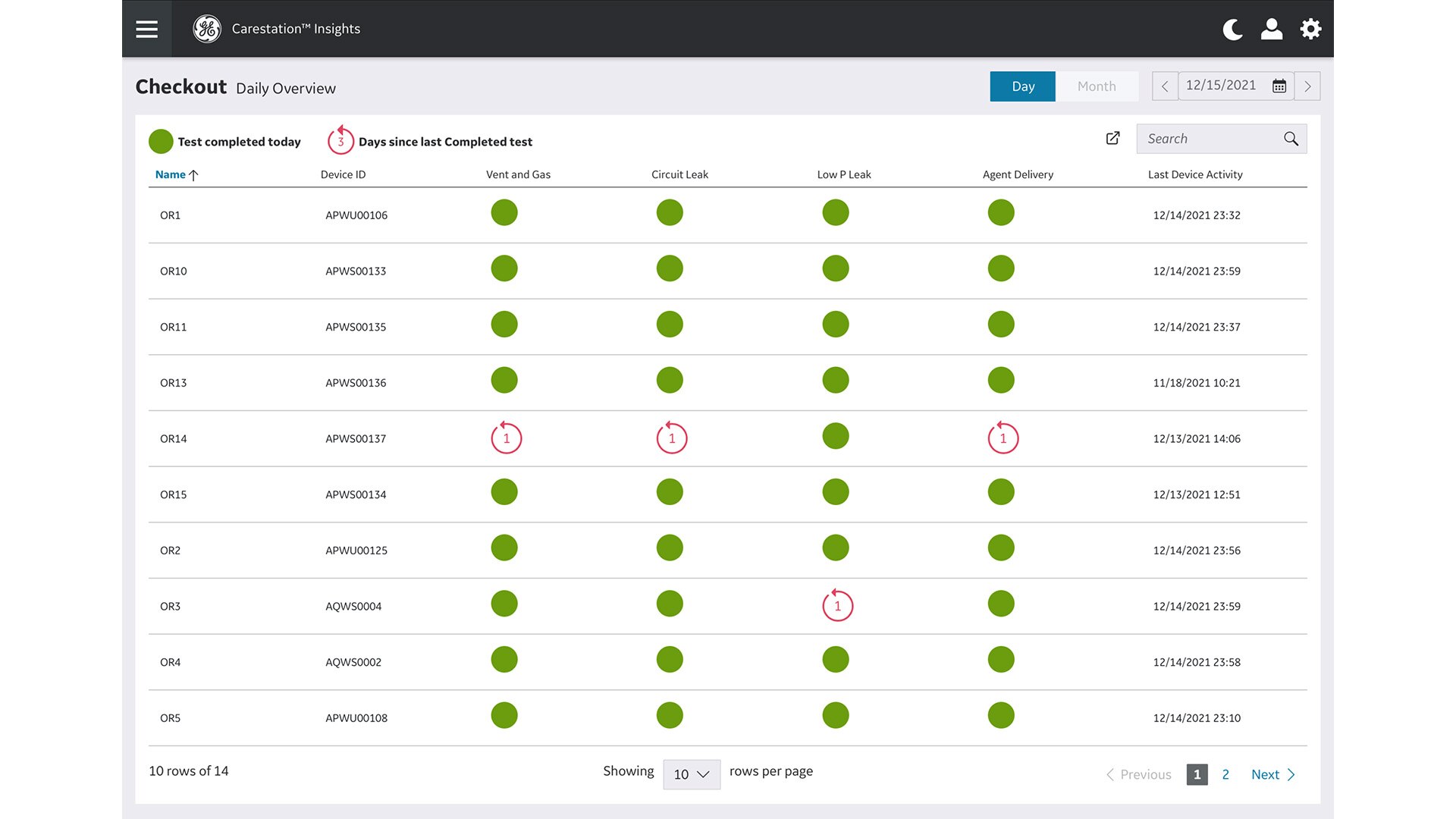
Task: Switch to Month view
Action: click(1097, 86)
